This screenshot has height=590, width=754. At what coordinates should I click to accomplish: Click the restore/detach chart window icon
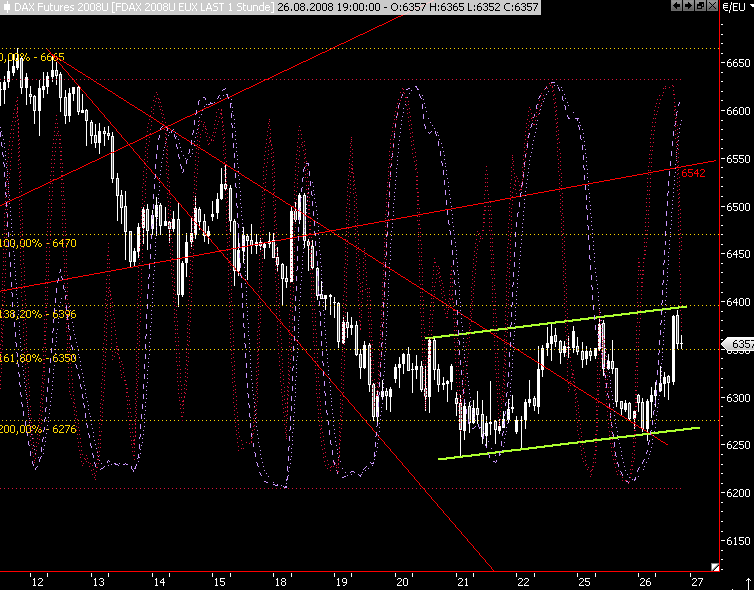point(700,6)
